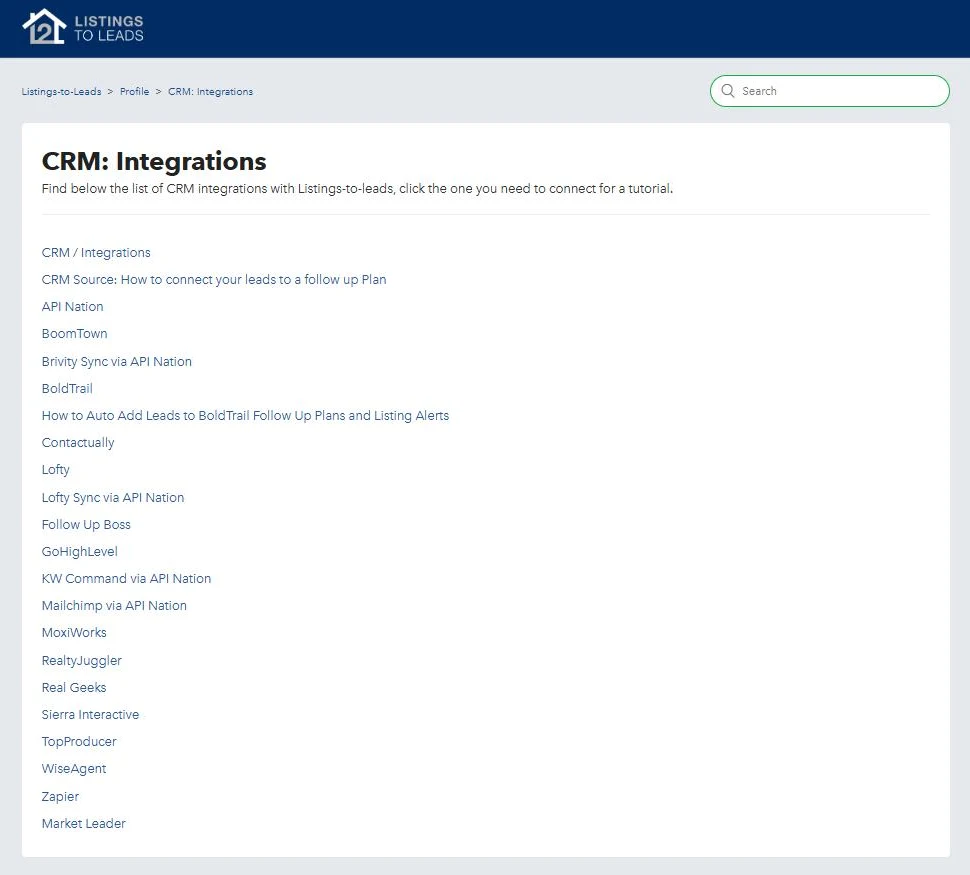This screenshot has width=970, height=875.
Task: Open Brivity Sync via API Nation
Action: tap(116, 361)
